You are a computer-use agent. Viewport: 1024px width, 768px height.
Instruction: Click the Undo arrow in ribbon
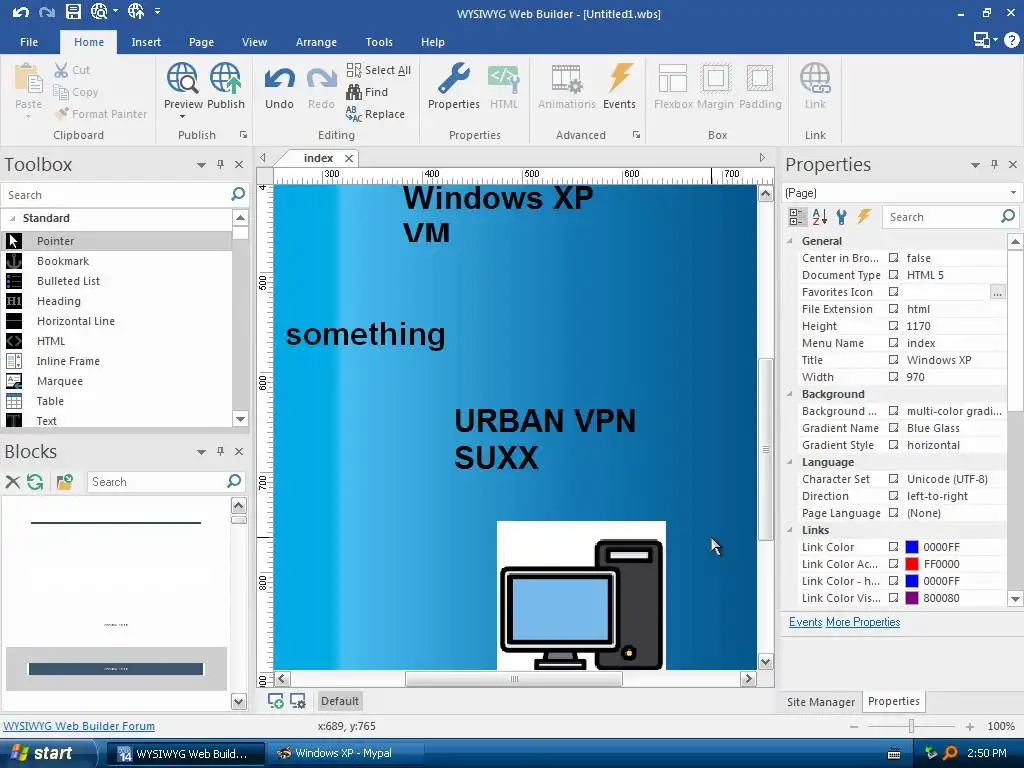[280, 79]
